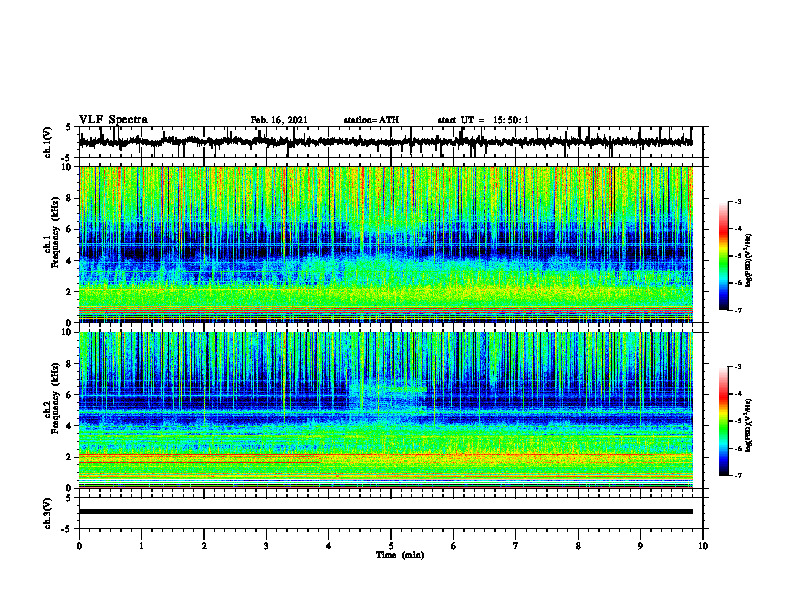Click time axis tick label "7"
This screenshot has width=792, height=612.
(516, 546)
